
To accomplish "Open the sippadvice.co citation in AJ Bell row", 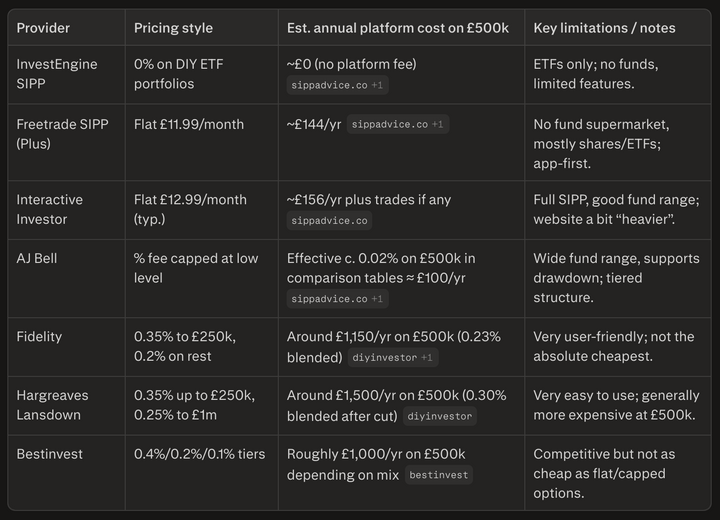I will pyautogui.click(x=337, y=298).
